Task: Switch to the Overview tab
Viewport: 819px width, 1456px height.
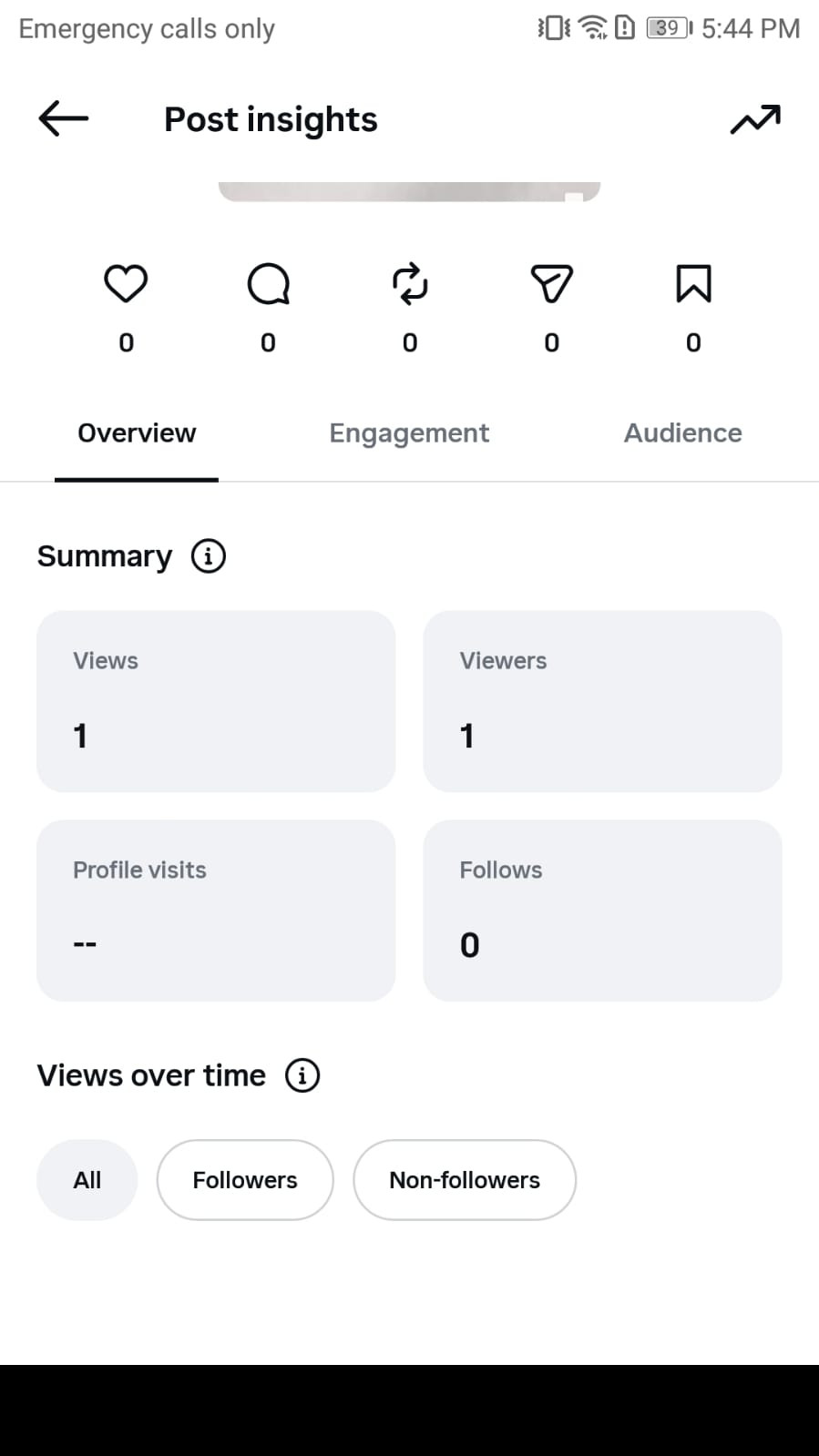Action: [137, 433]
